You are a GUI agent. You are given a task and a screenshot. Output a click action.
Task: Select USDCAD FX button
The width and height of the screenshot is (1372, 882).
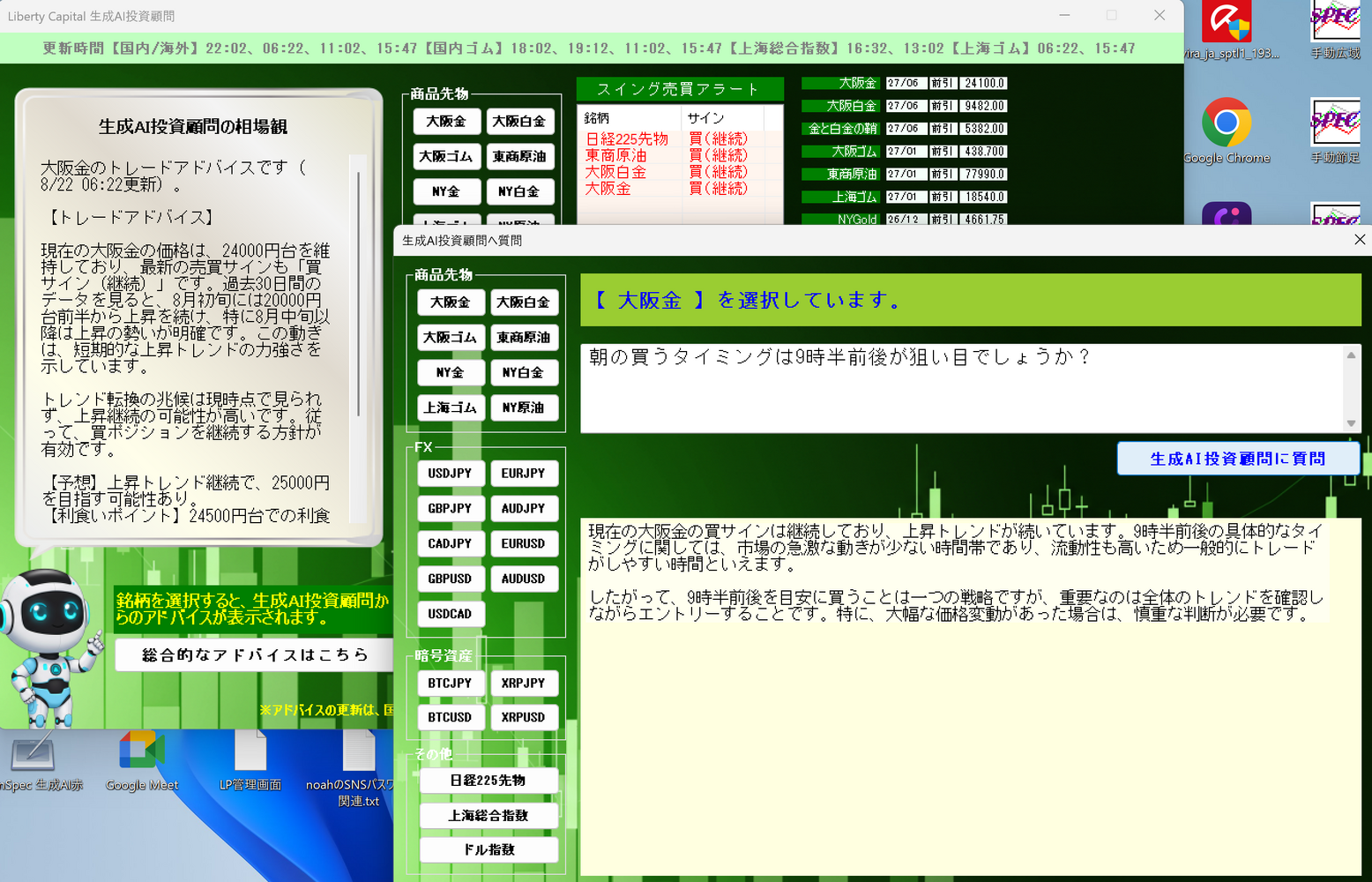(450, 614)
